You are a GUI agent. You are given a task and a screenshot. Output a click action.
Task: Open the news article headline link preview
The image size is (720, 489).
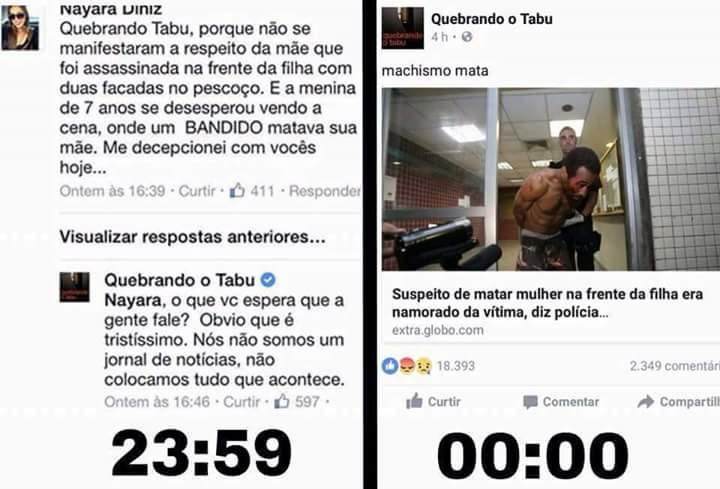547,303
